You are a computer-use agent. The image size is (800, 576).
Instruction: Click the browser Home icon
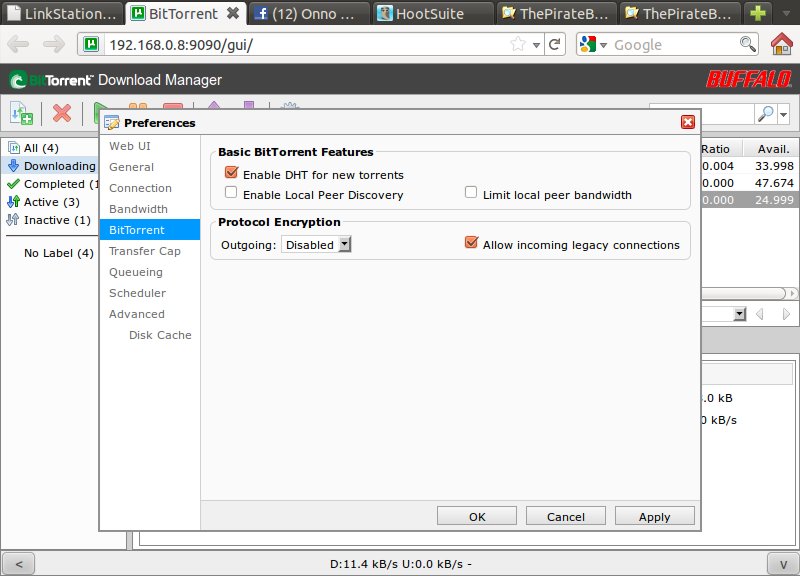pyautogui.click(x=781, y=44)
